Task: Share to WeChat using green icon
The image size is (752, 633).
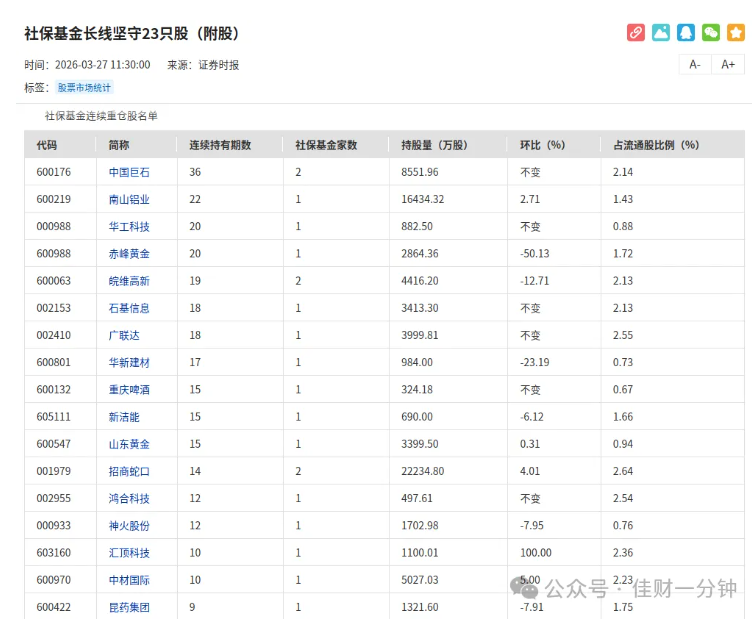Action: click(711, 33)
